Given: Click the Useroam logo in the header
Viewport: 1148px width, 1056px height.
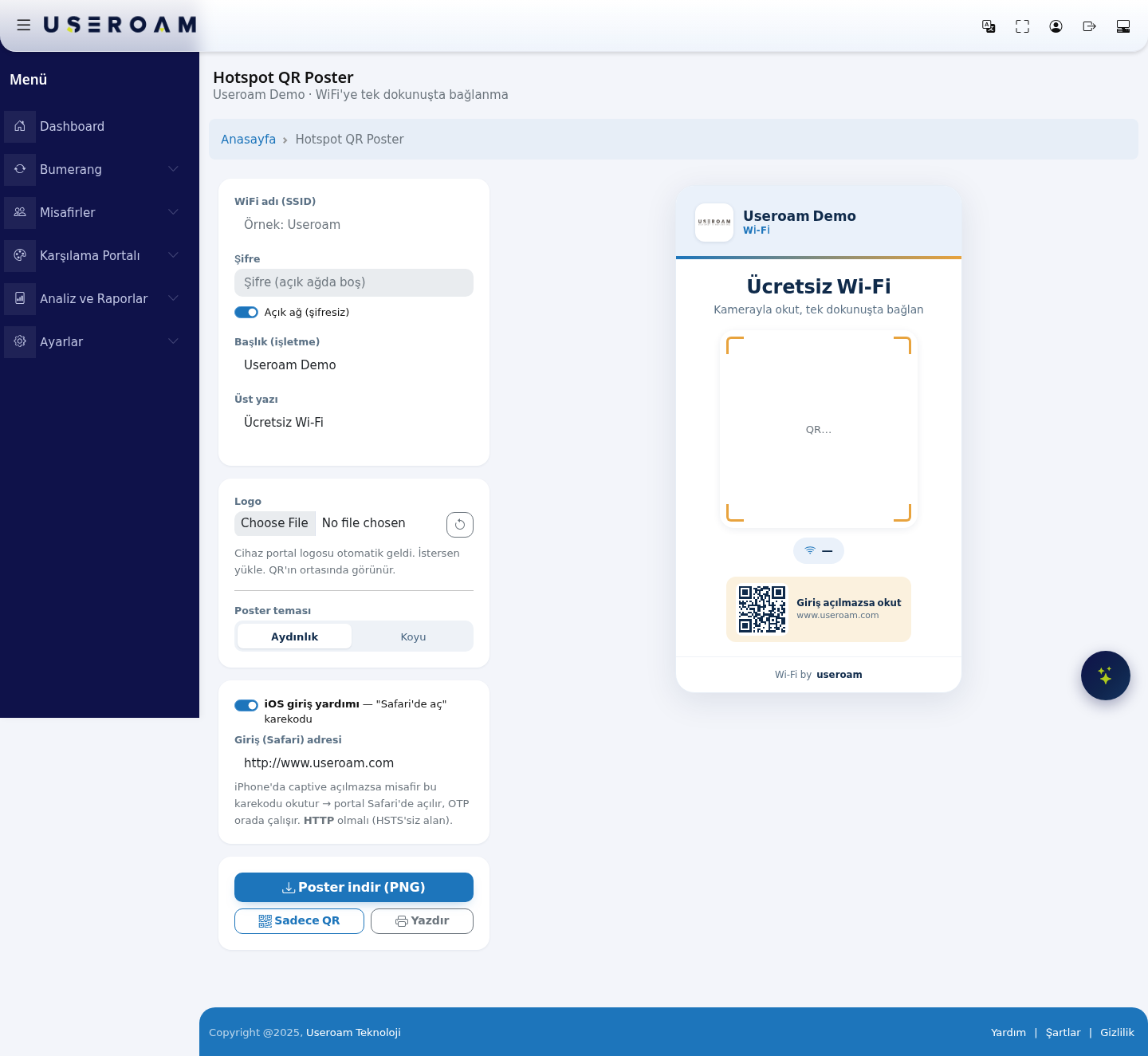Looking at the screenshot, I should pyautogui.click(x=120, y=26).
